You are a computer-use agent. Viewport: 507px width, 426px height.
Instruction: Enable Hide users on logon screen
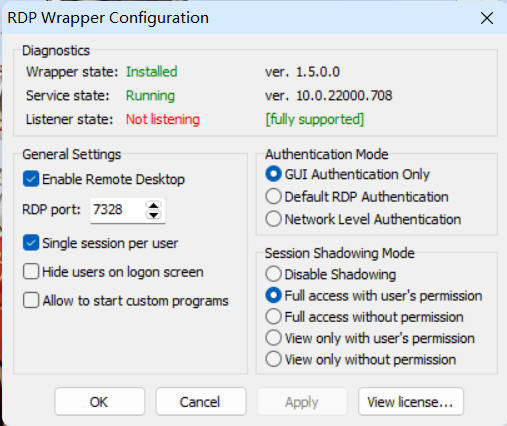coord(31,271)
